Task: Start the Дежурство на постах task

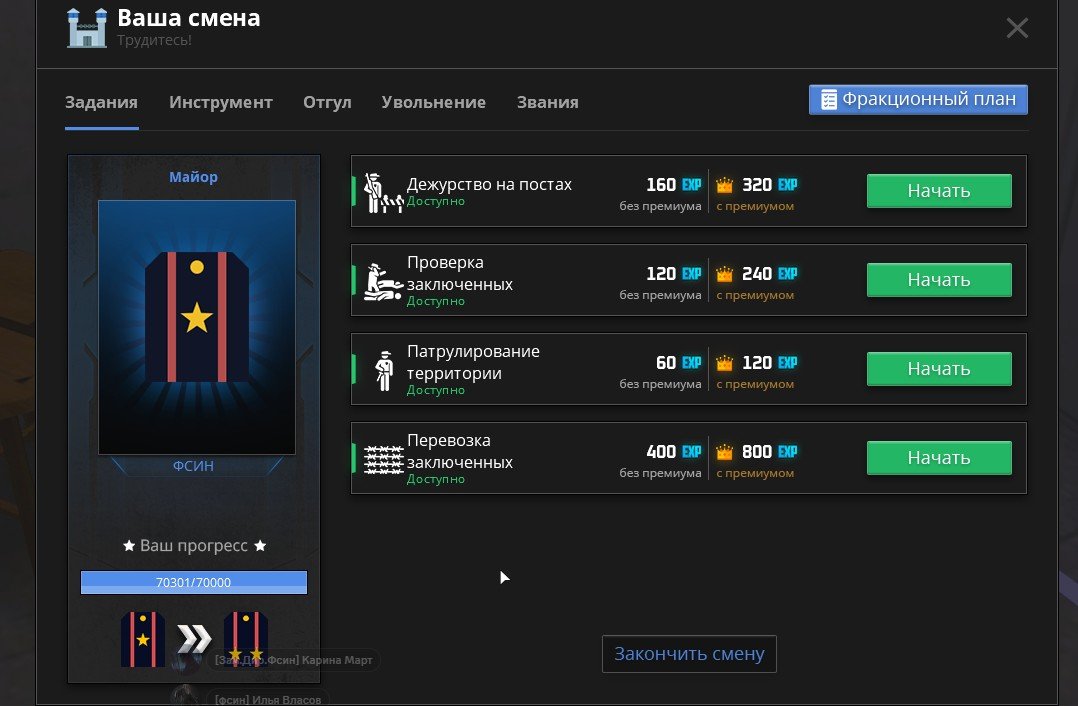Action: click(938, 191)
